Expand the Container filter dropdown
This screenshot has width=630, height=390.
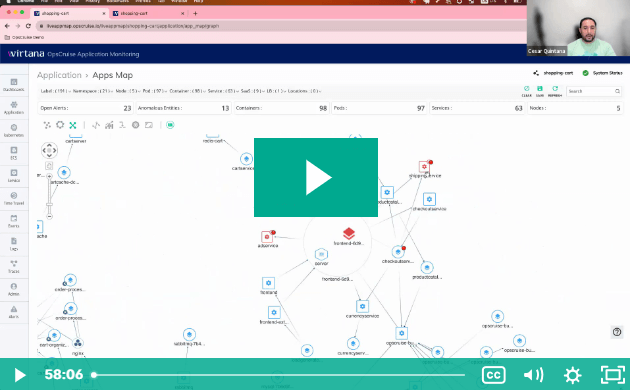pos(187,91)
